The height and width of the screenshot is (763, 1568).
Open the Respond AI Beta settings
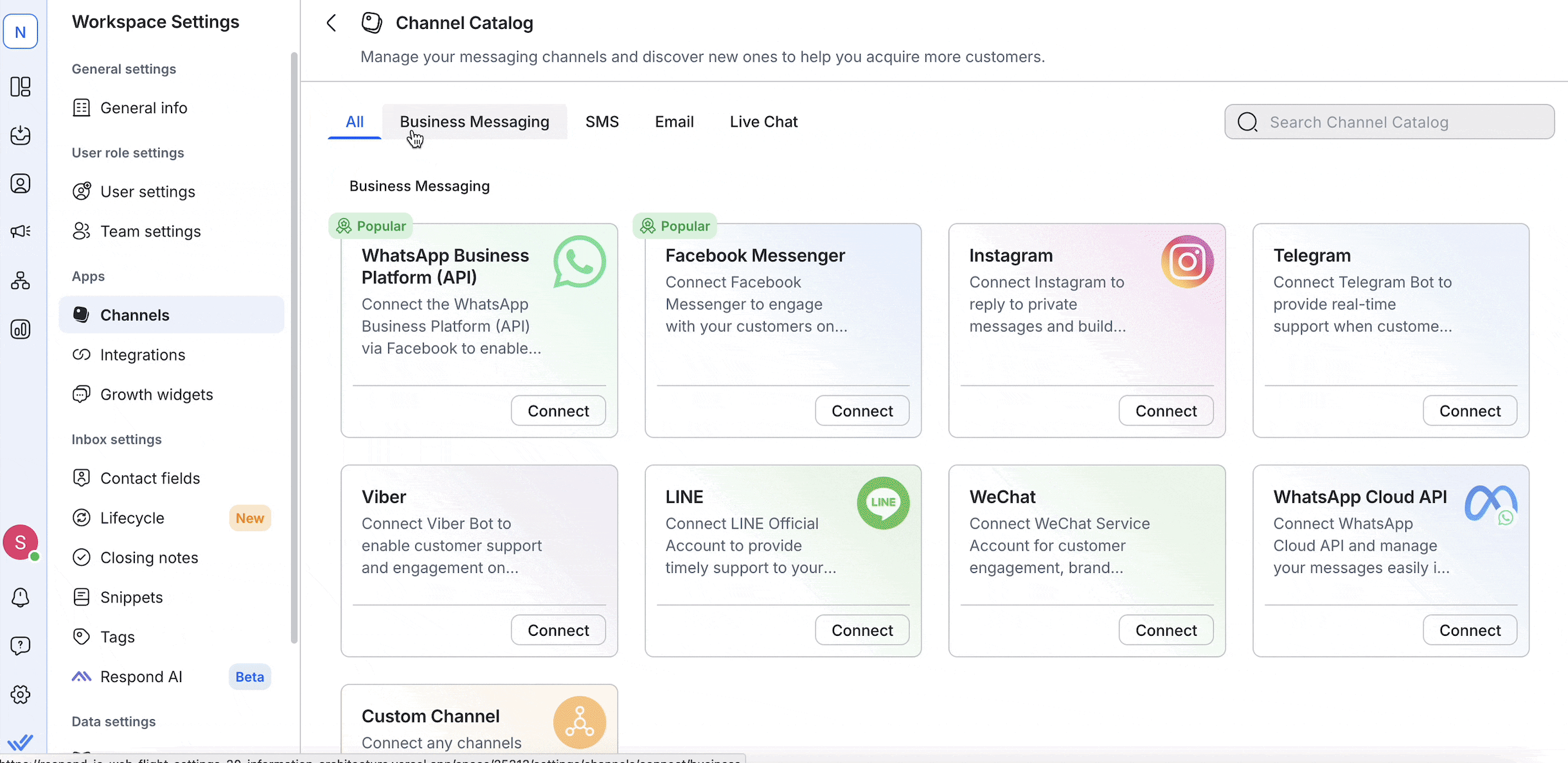click(x=141, y=676)
